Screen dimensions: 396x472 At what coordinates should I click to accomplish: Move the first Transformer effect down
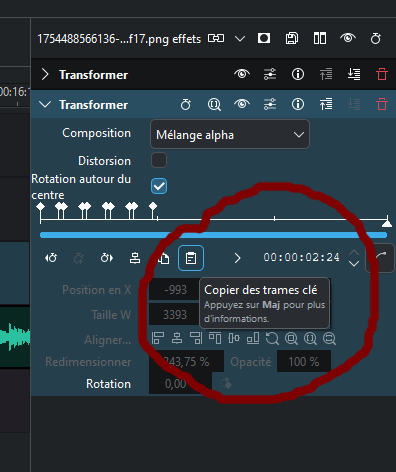[354, 74]
